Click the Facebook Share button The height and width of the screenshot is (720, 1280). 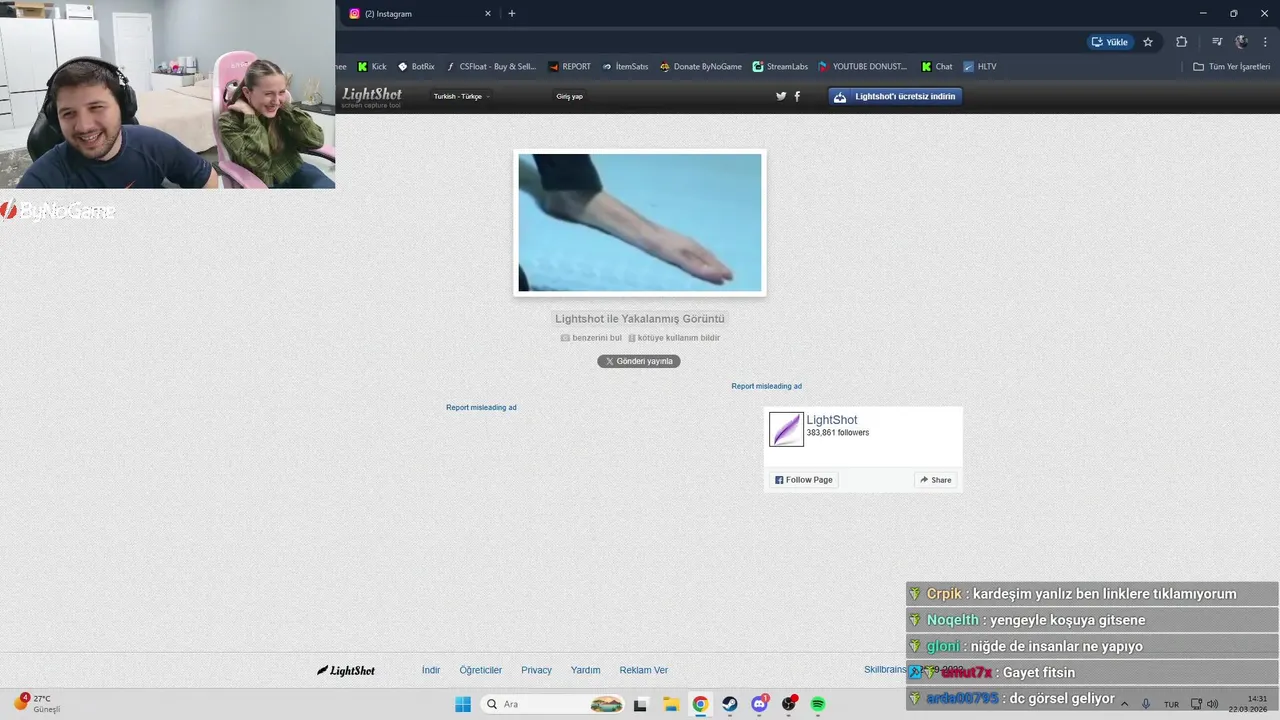(936, 480)
